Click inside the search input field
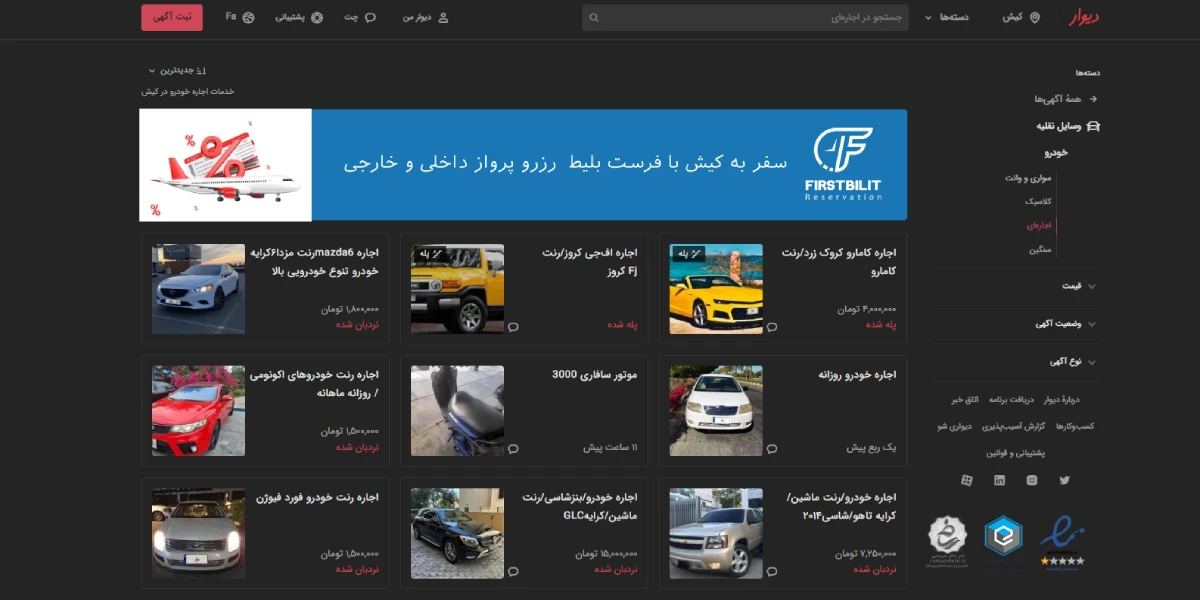This screenshot has height=600, width=1200. click(x=750, y=17)
